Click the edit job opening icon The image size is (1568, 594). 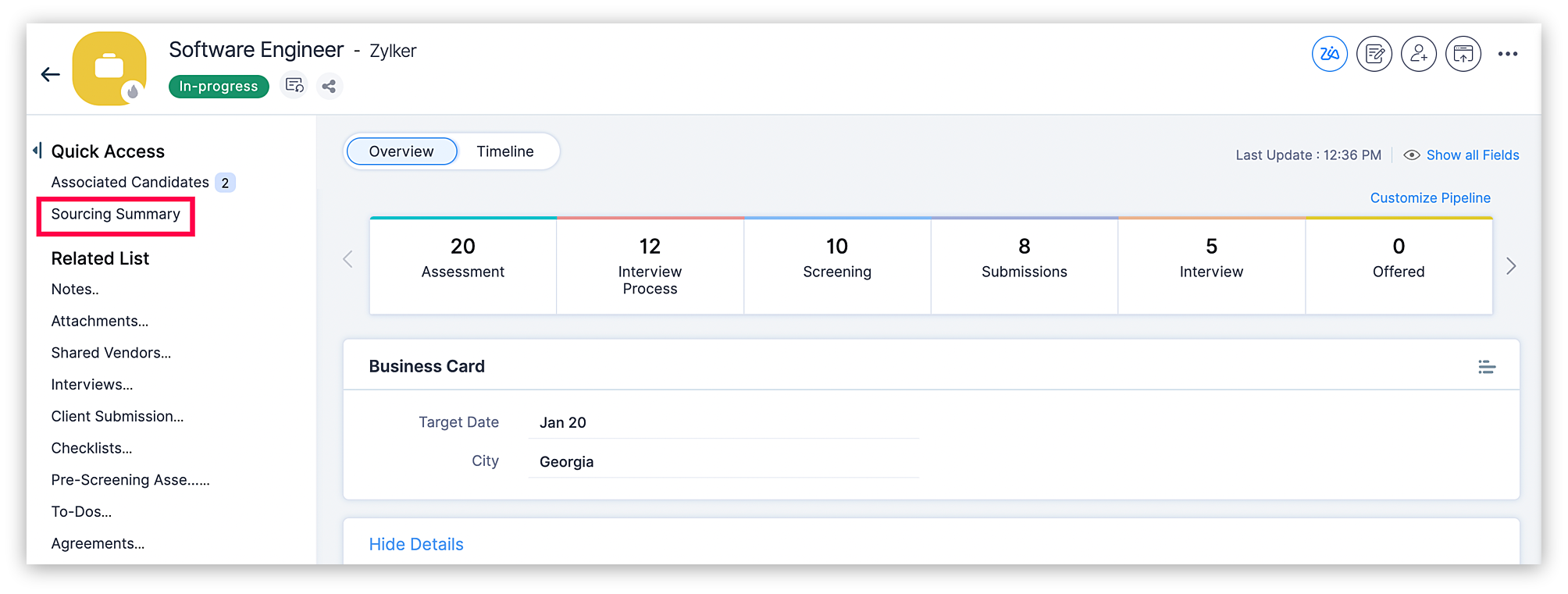(1374, 54)
